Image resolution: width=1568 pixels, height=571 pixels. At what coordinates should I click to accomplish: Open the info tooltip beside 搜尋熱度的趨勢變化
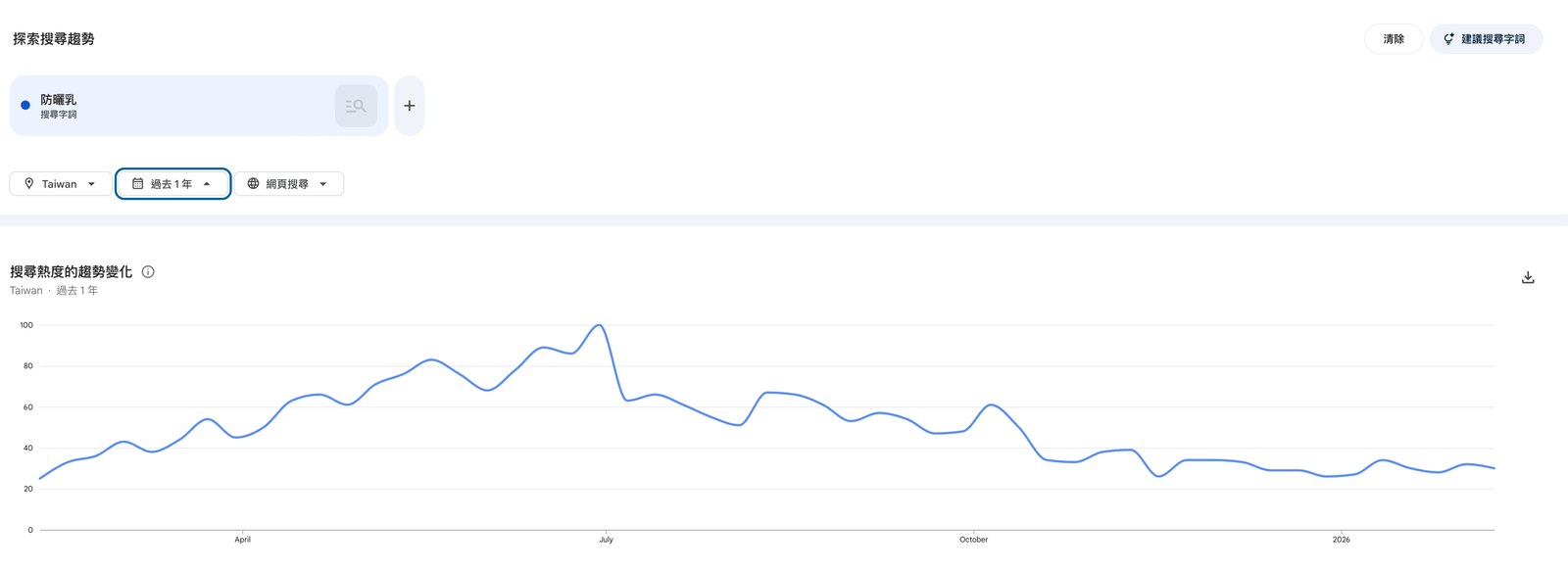pyautogui.click(x=147, y=271)
